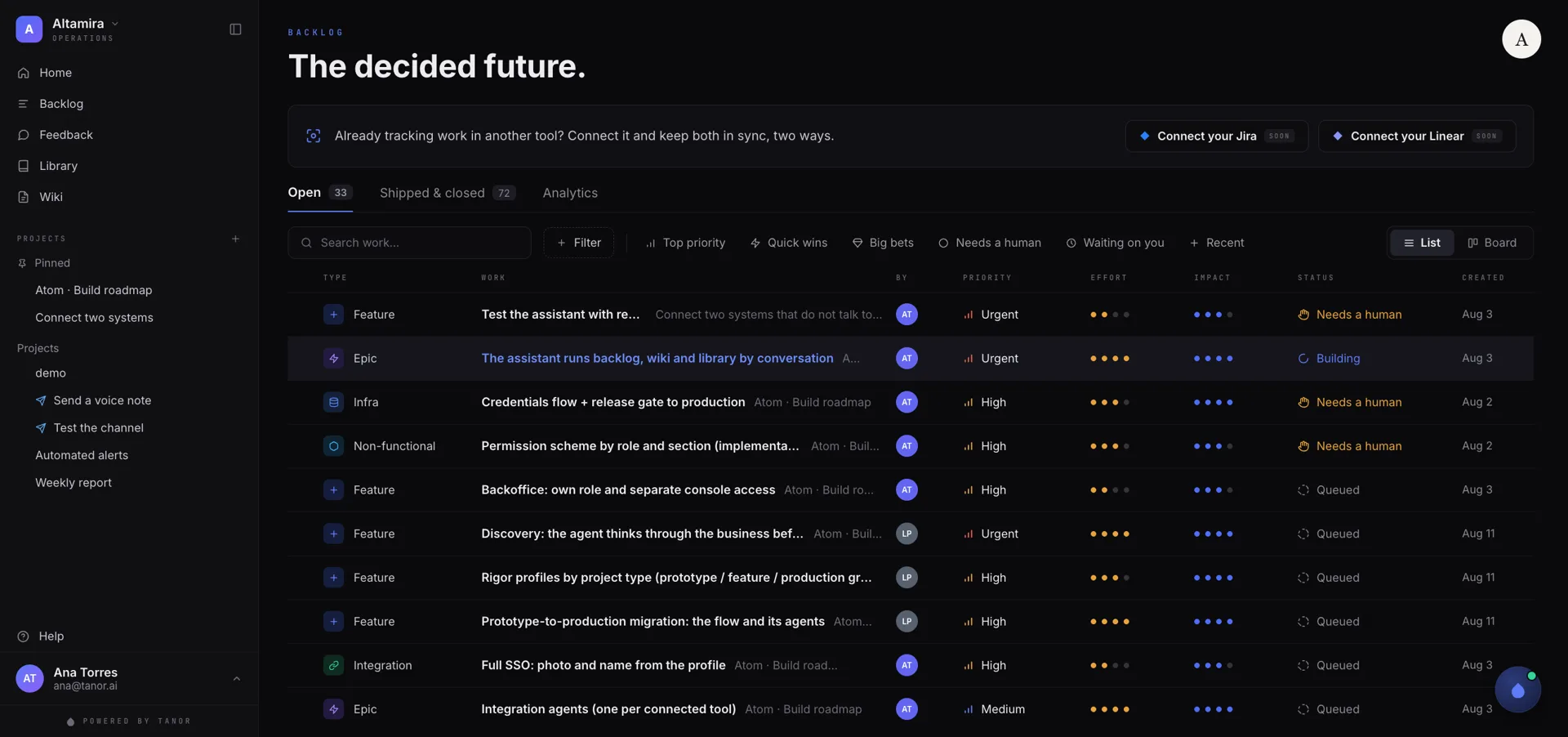Open the floating assistant chat bubble
1568x737 pixels.
click(1518, 690)
